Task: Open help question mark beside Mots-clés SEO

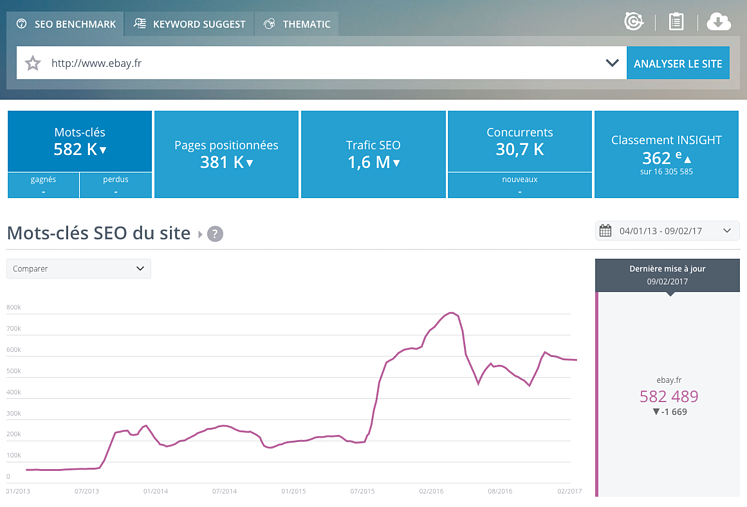Action: click(x=215, y=234)
